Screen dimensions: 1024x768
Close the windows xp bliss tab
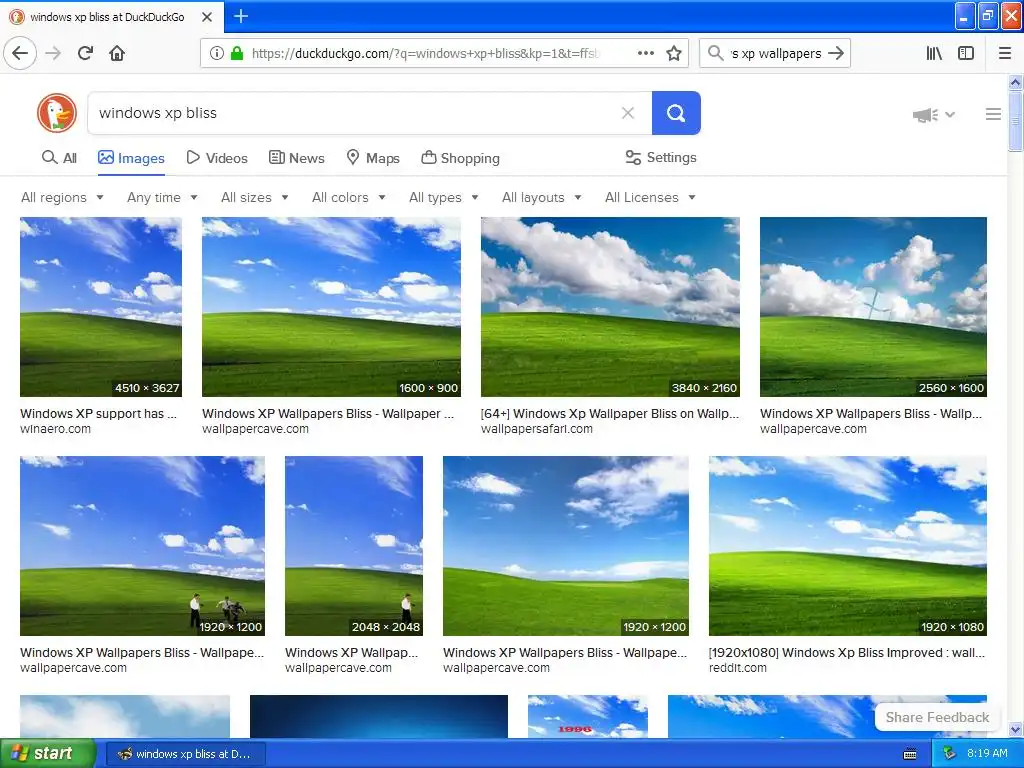(207, 17)
